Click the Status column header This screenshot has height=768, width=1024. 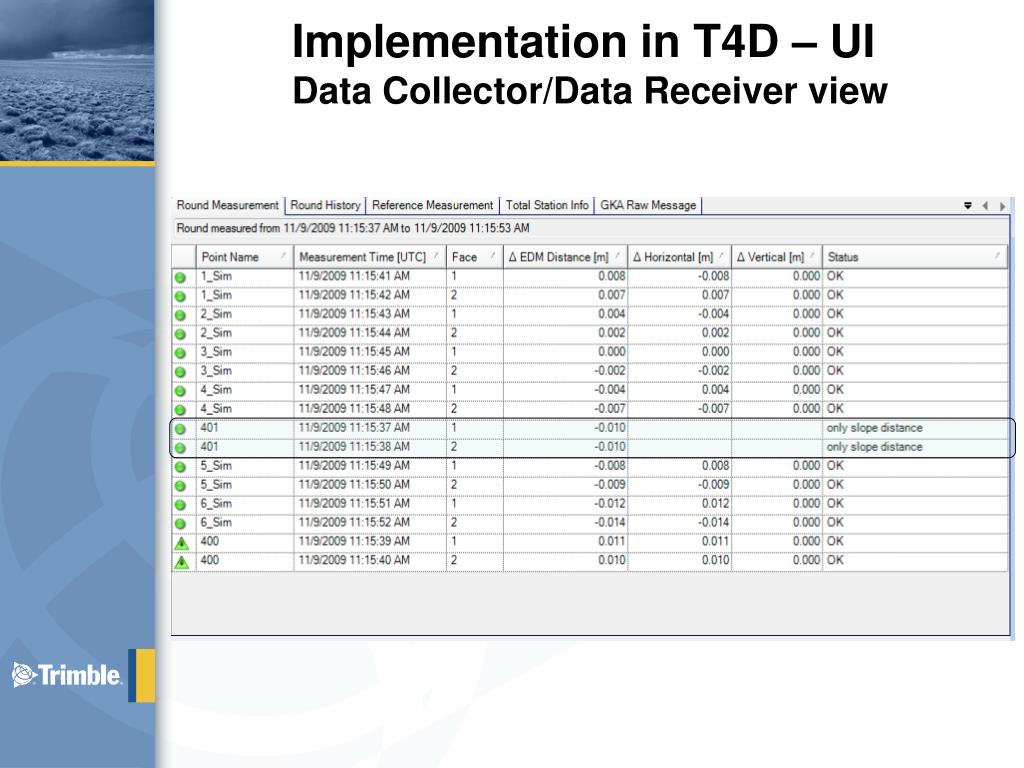[x=914, y=257]
